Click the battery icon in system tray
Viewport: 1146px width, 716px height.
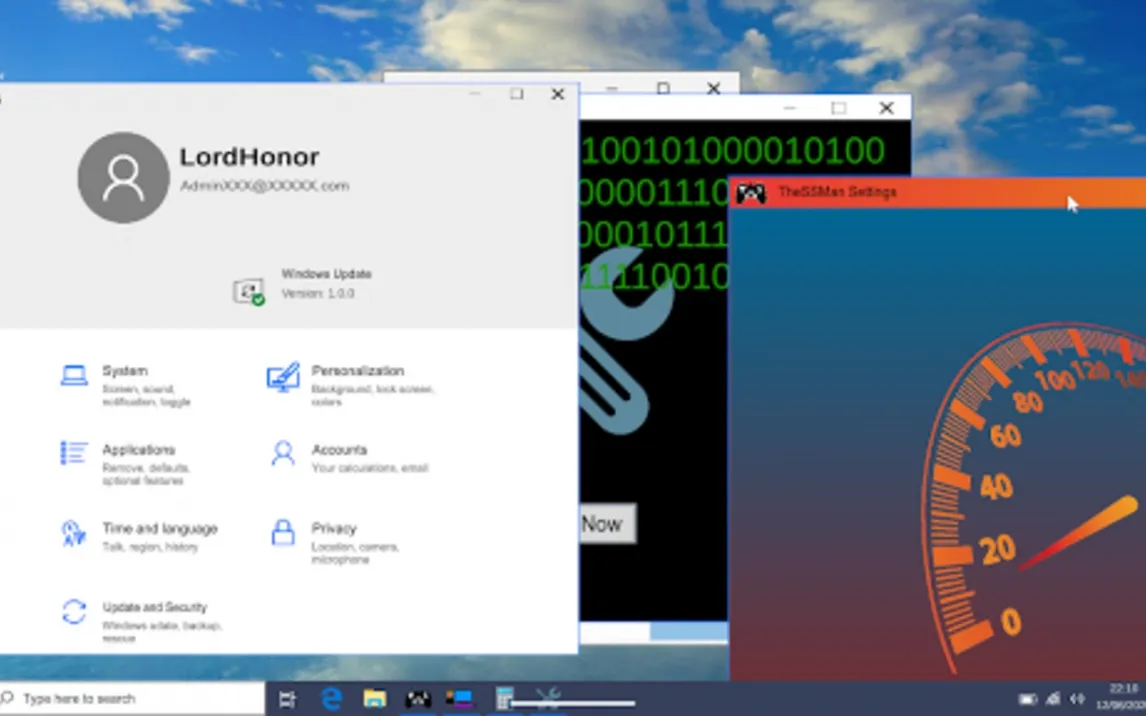pos(1028,699)
